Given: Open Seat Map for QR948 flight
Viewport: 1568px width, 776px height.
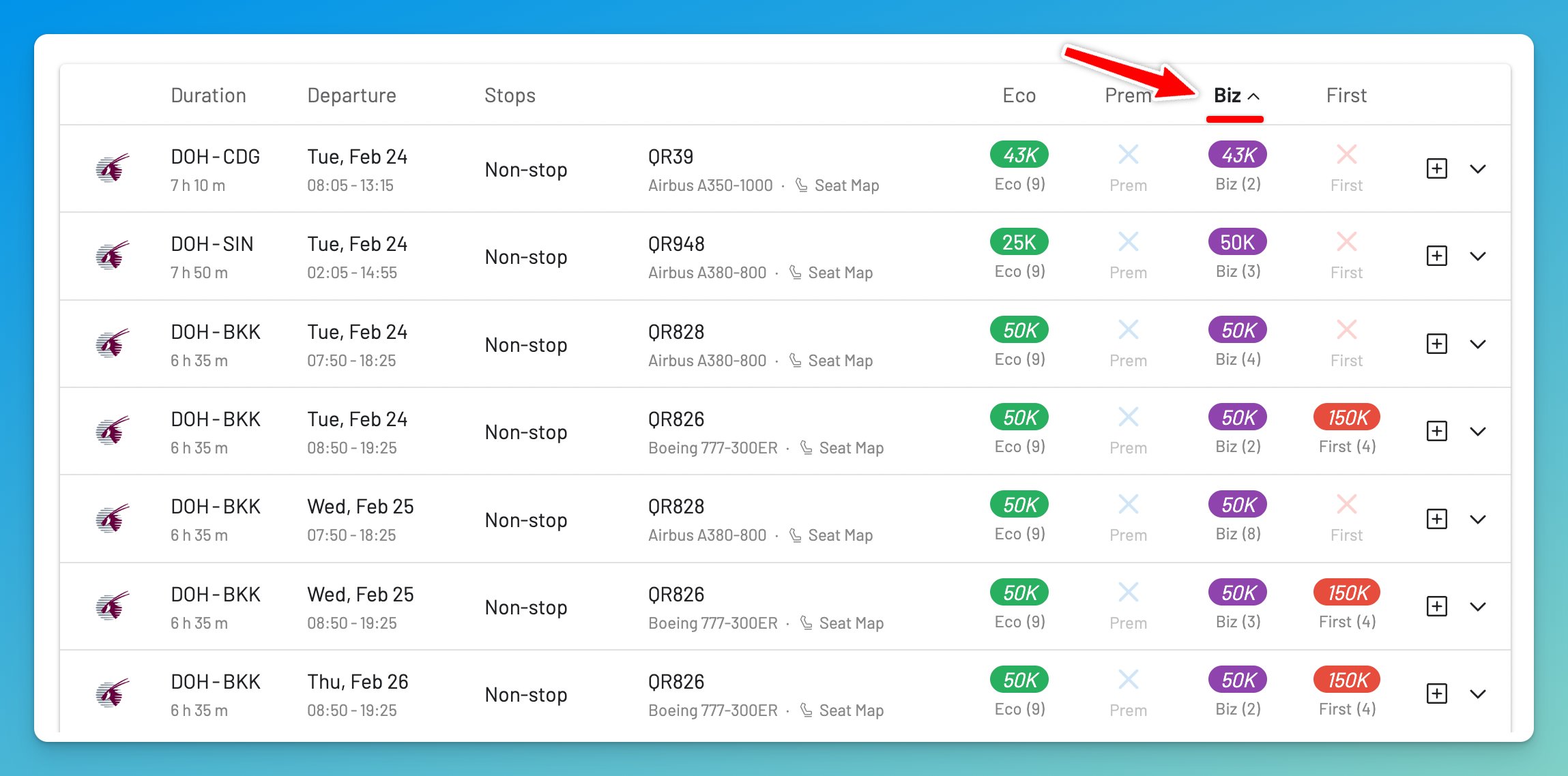Looking at the screenshot, I should coord(839,273).
